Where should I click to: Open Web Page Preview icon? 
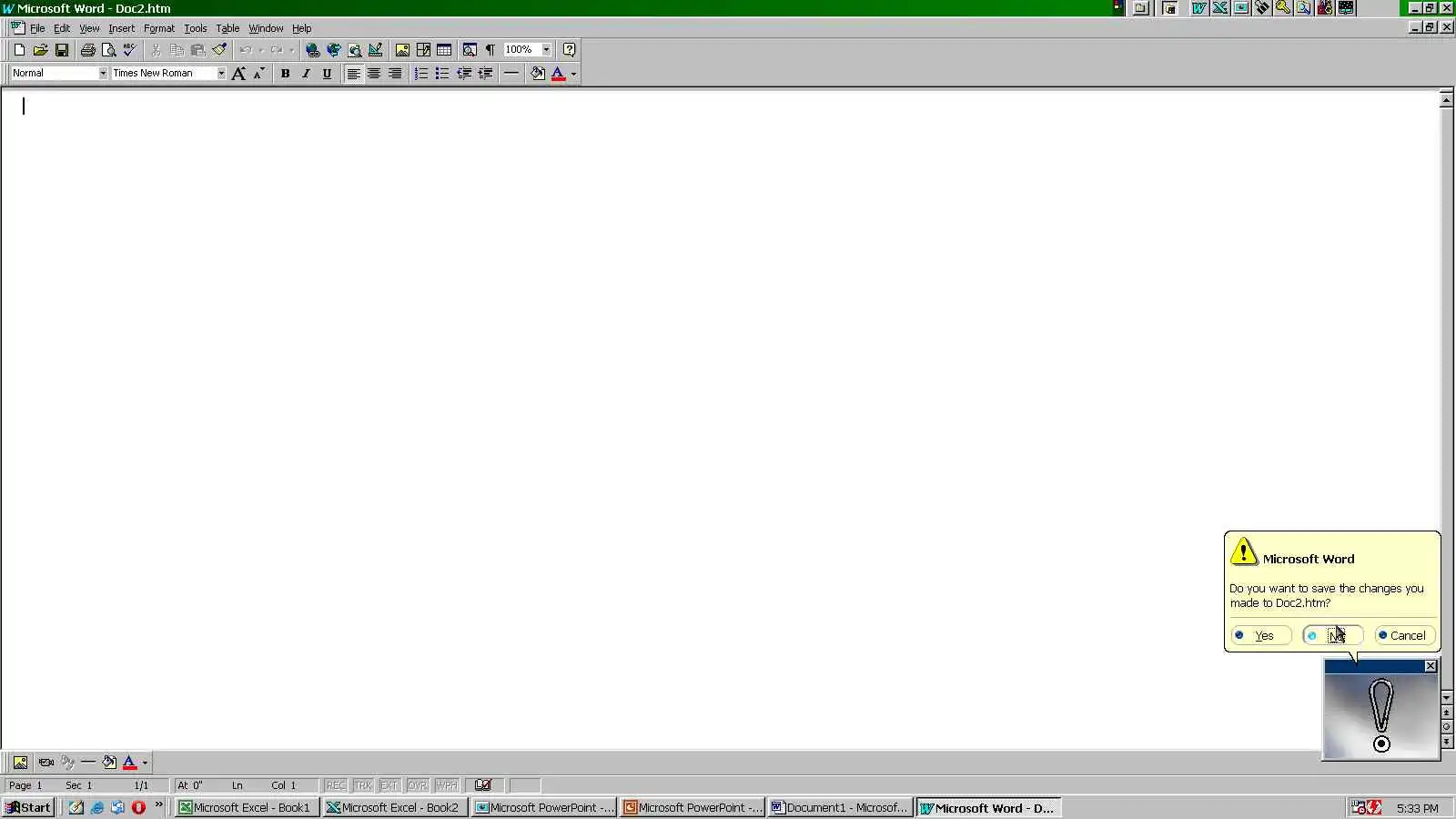pos(355,50)
